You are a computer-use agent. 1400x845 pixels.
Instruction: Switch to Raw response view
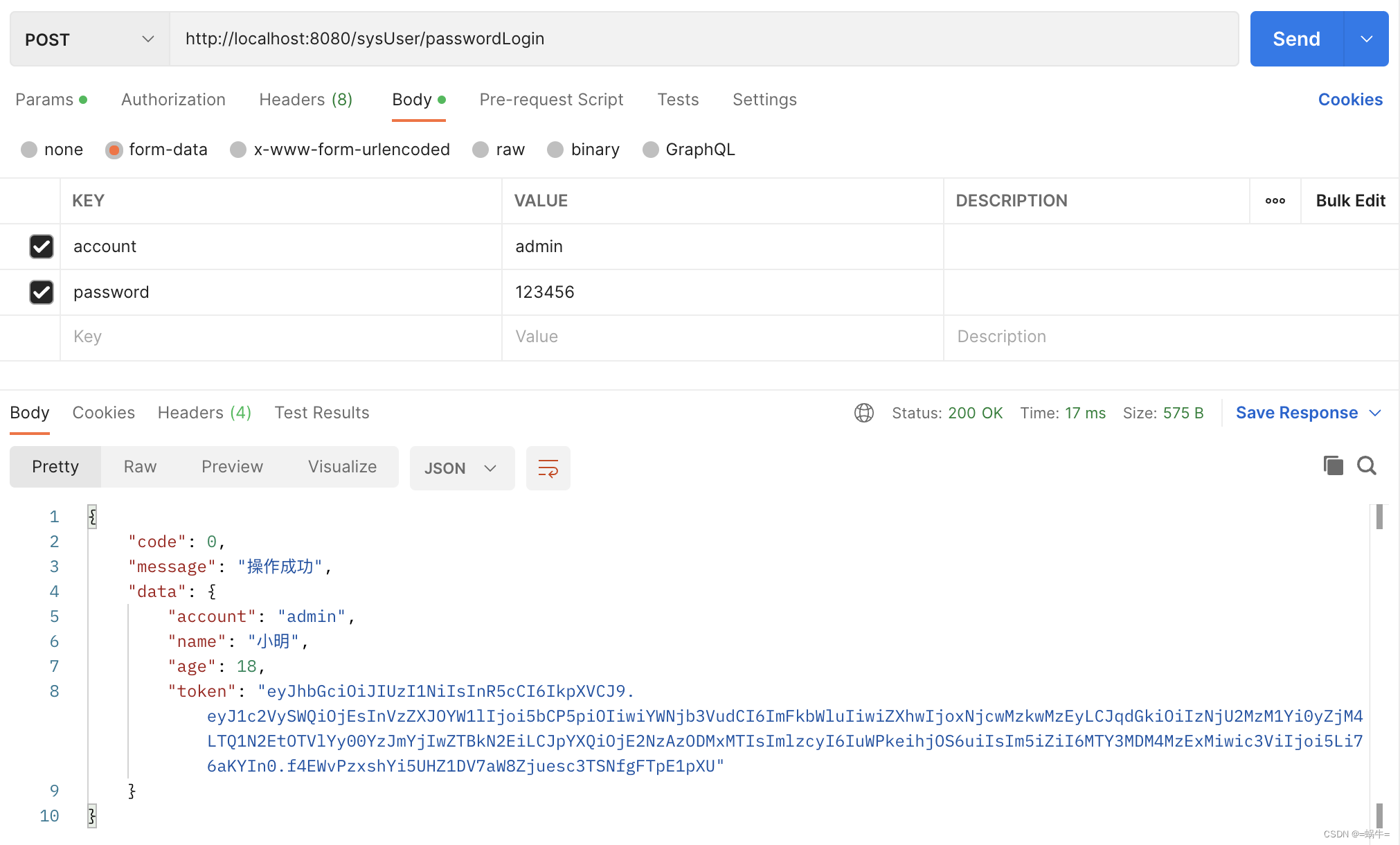point(140,467)
